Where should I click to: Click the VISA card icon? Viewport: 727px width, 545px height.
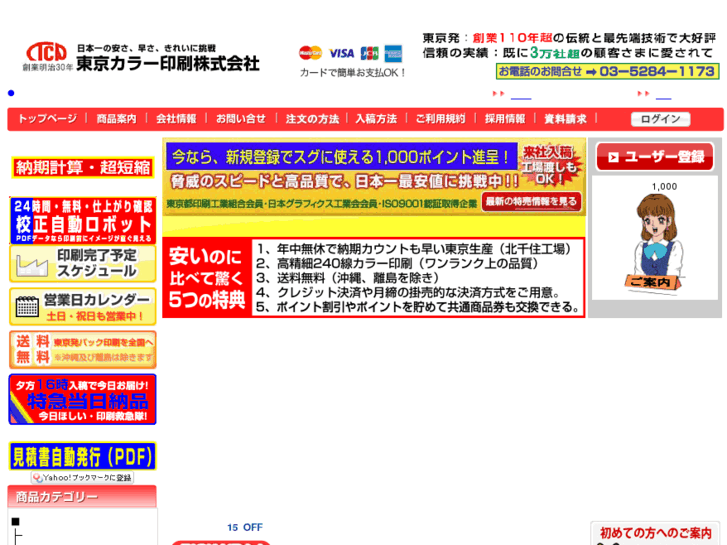(341, 53)
